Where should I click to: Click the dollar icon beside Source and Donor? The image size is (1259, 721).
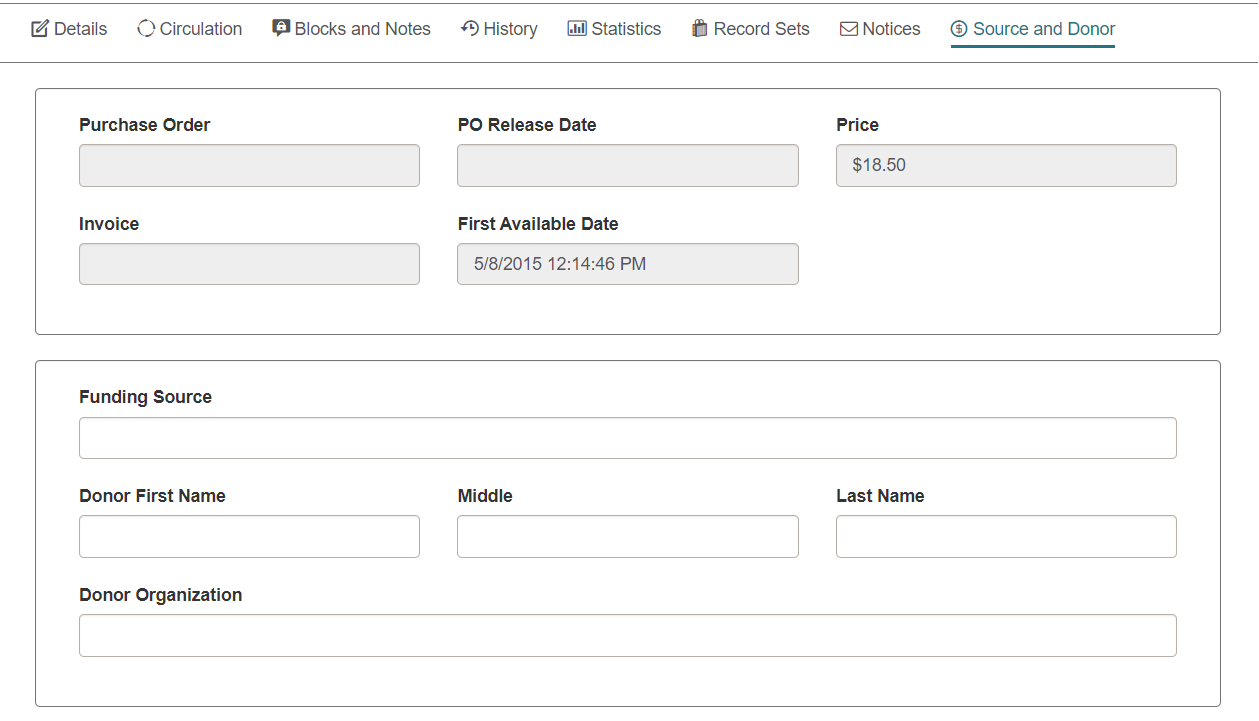pyautogui.click(x=957, y=29)
